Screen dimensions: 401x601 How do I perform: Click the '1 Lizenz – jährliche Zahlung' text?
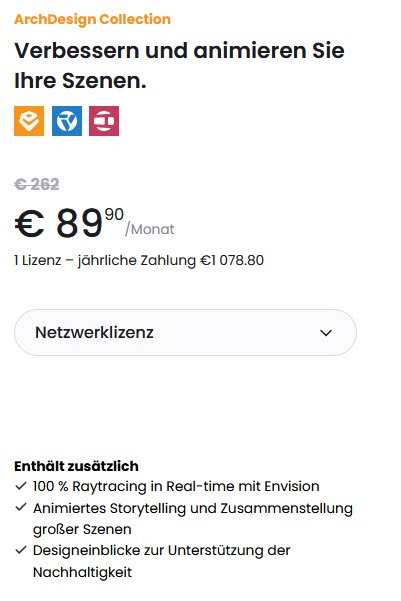(x=105, y=261)
